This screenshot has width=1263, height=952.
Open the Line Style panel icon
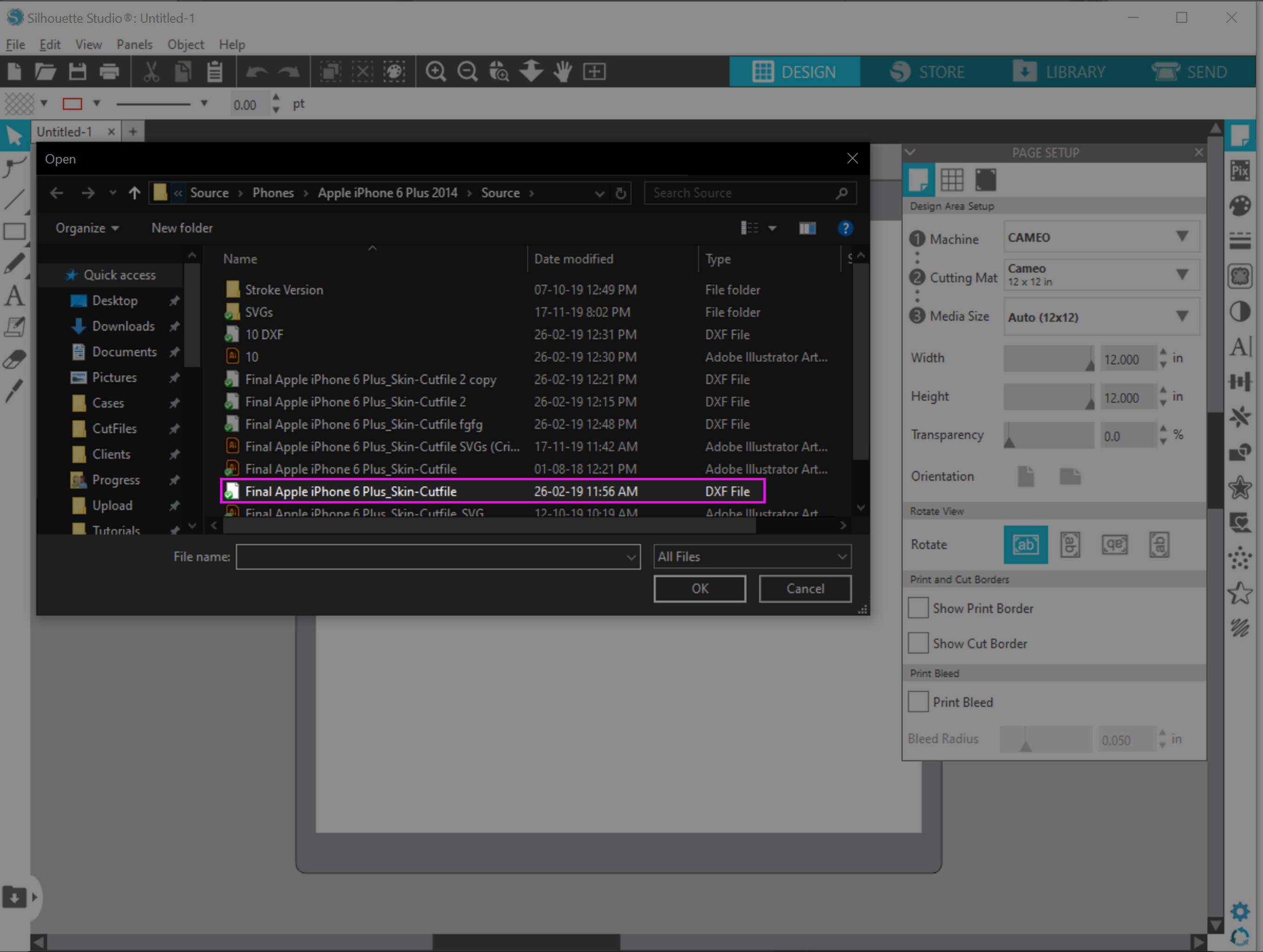(x=1240, y=241)
